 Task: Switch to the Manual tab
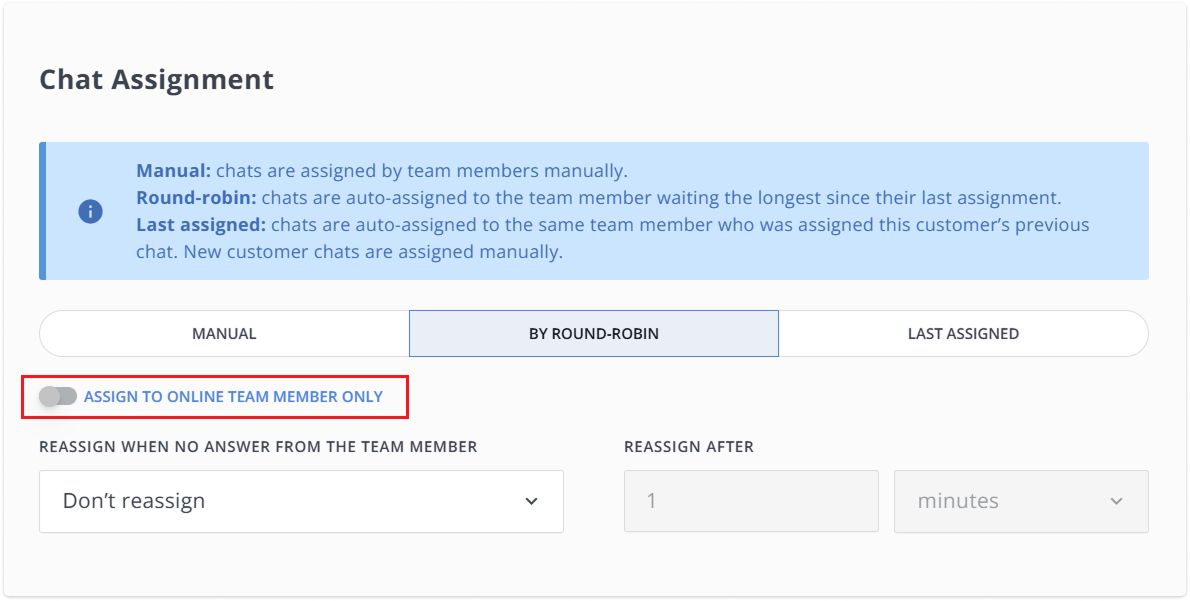tap(222, 333)
